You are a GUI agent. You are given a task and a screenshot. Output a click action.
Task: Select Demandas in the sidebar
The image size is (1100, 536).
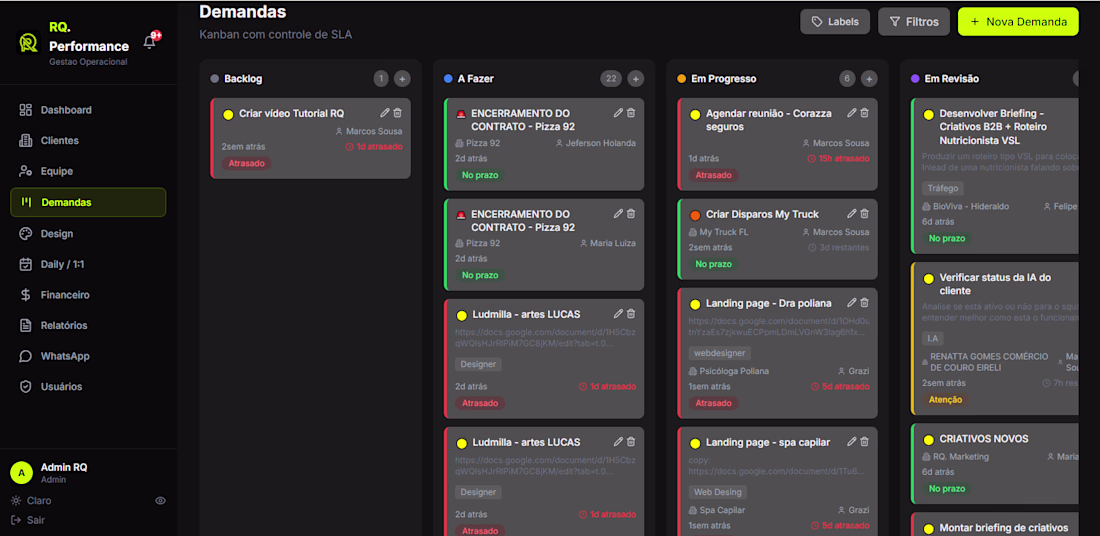click(x=88, y=202)
